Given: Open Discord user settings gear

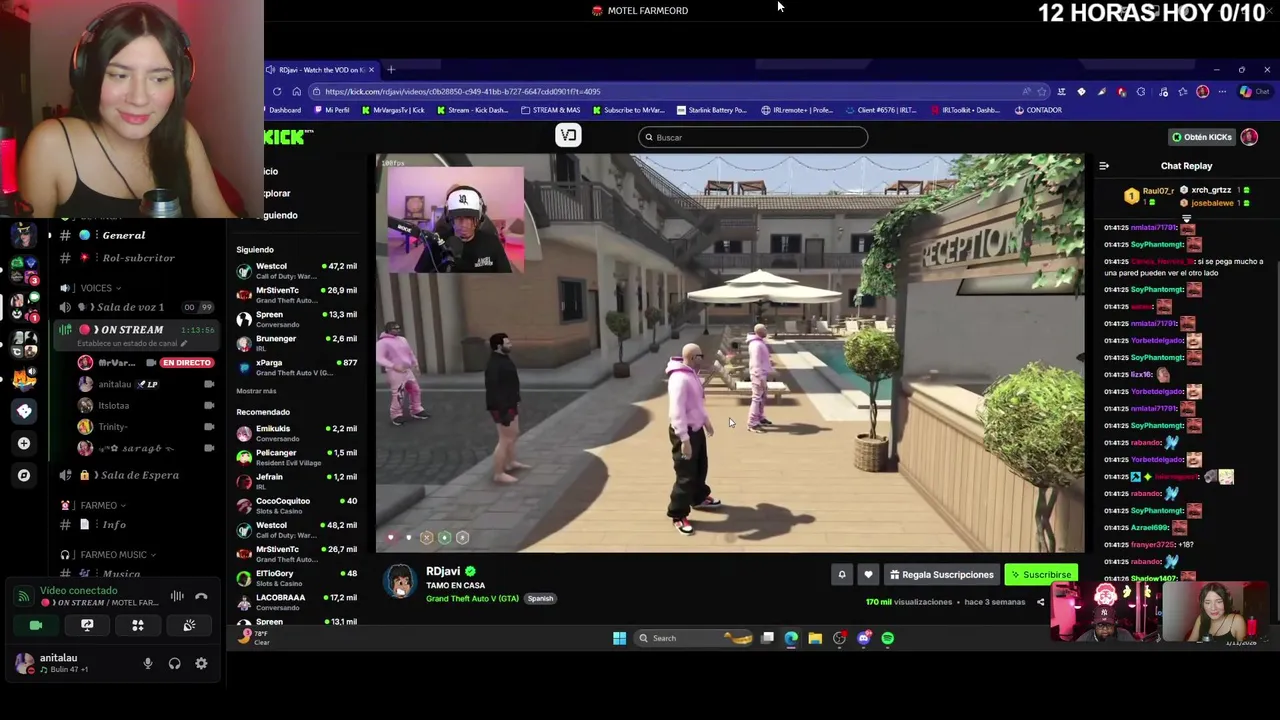Looking at the screenshot, I should pos(201,663).
